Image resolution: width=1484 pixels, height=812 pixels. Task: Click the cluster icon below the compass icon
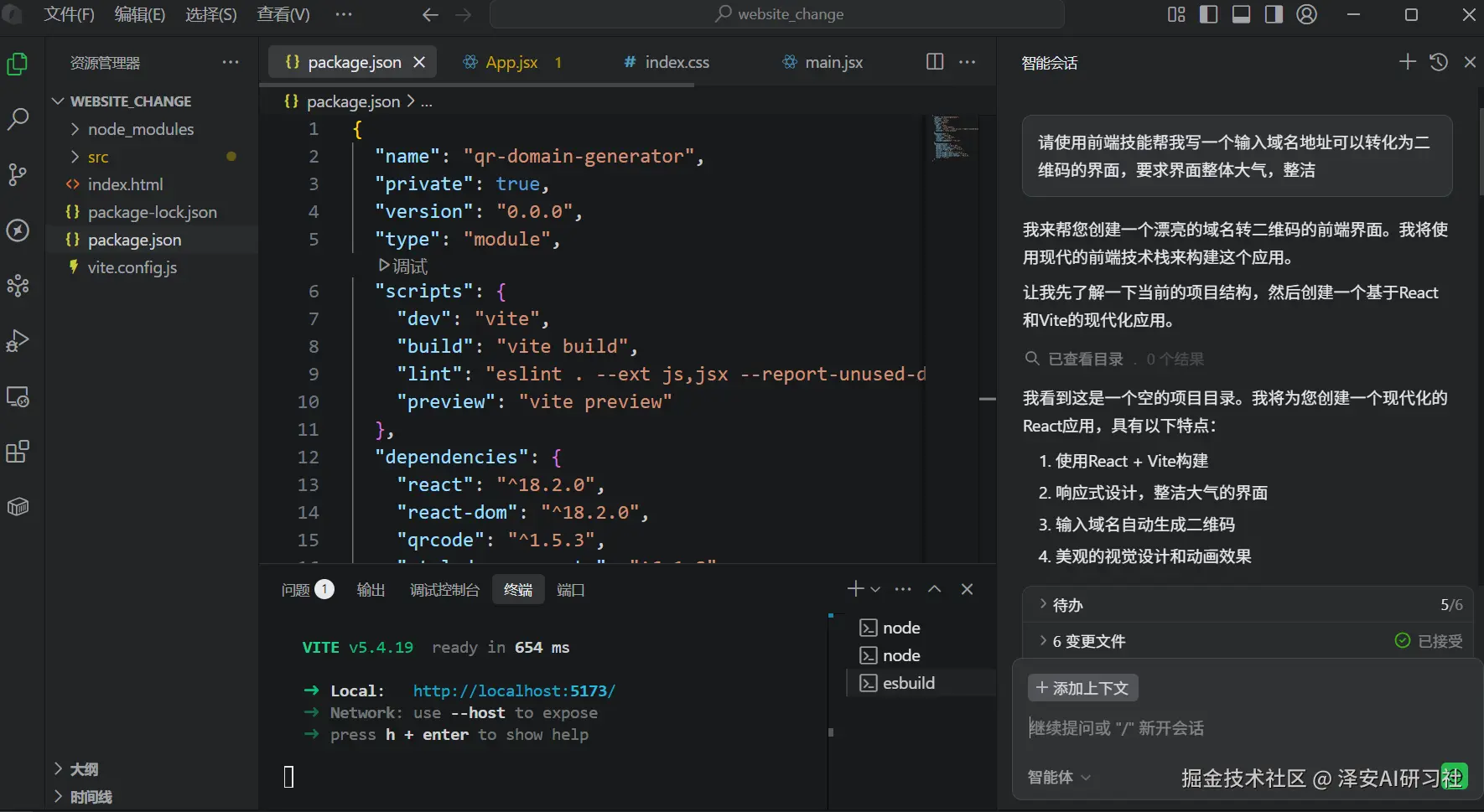point(18,286)
